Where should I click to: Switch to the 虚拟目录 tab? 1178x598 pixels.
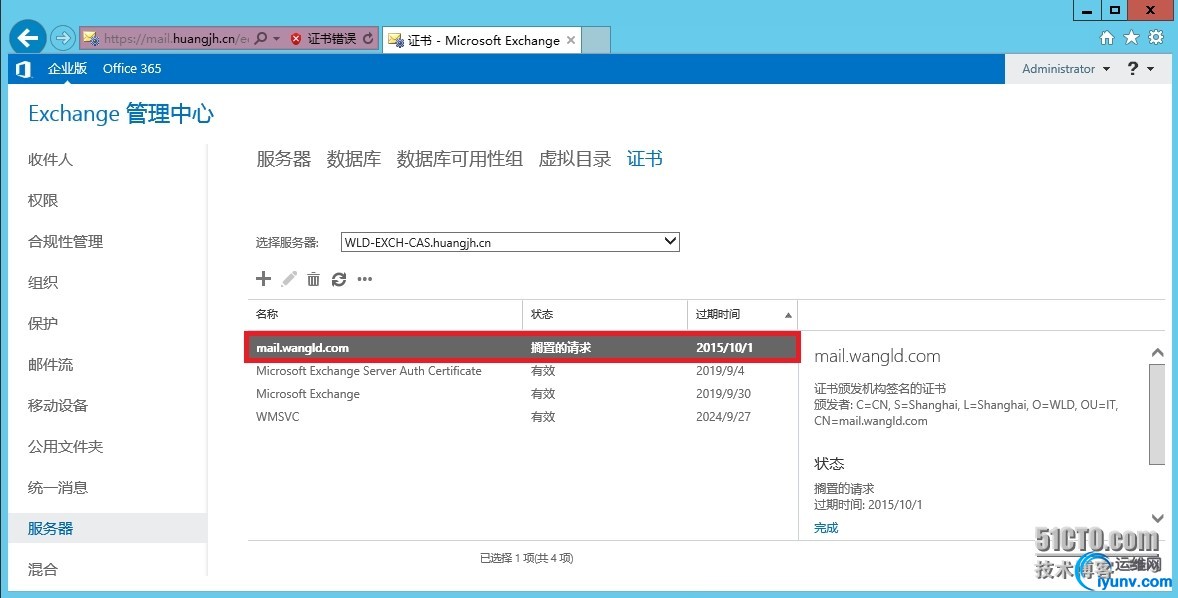pyautogui.click(x=575, y=159)
